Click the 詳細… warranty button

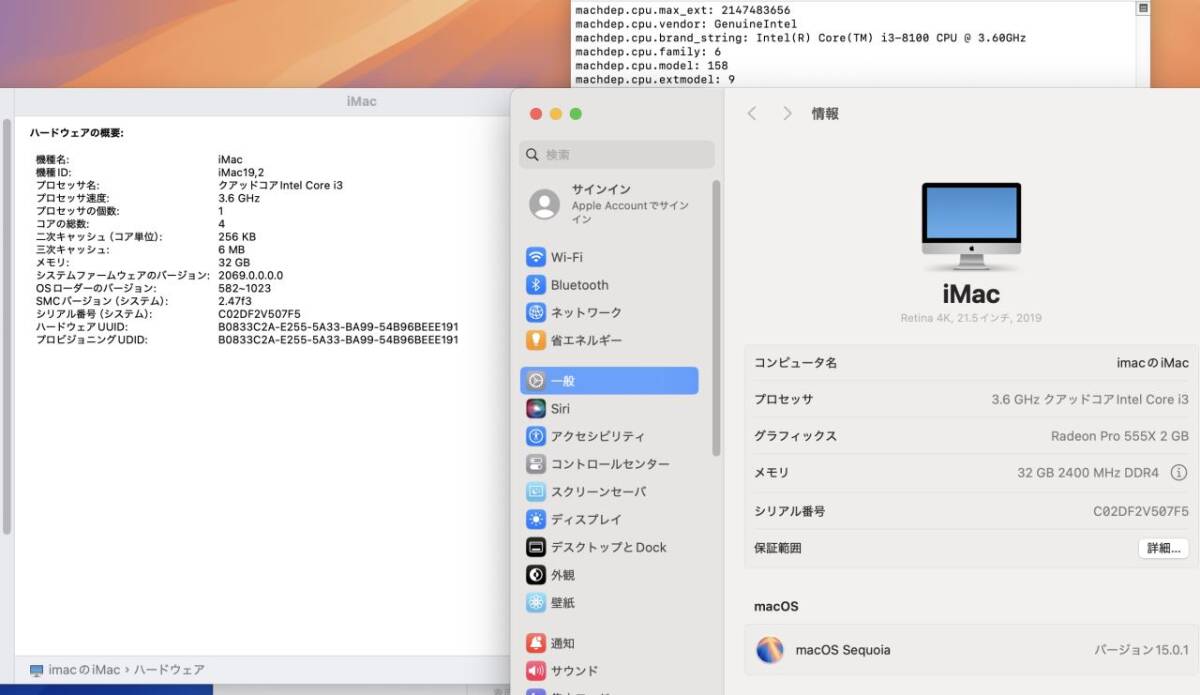click(x=1163, y=548)
